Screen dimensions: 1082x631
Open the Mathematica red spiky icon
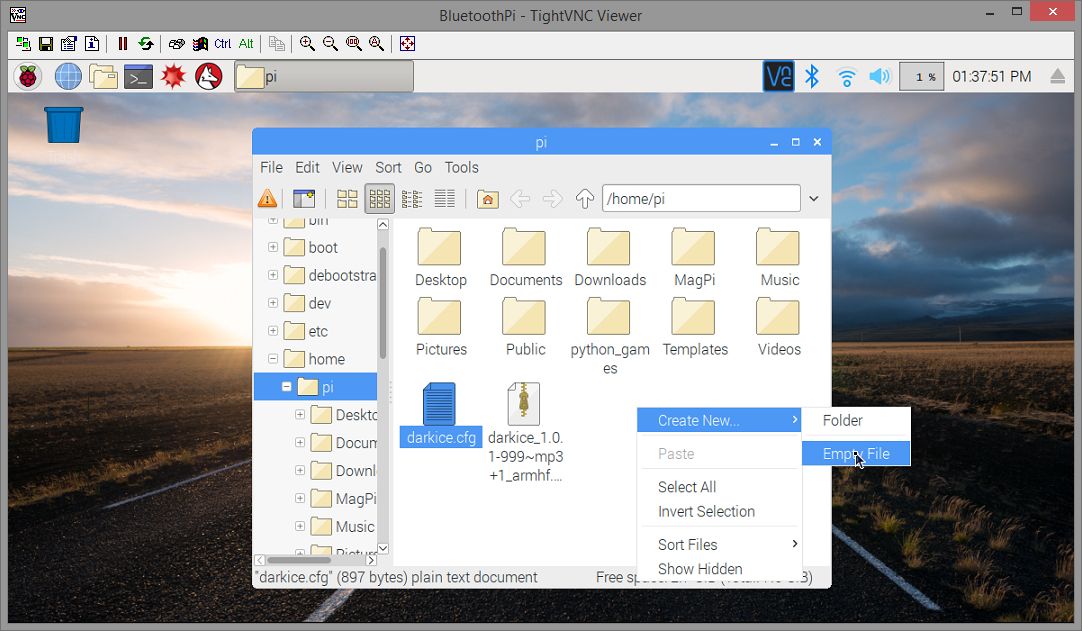click(173, 77)
